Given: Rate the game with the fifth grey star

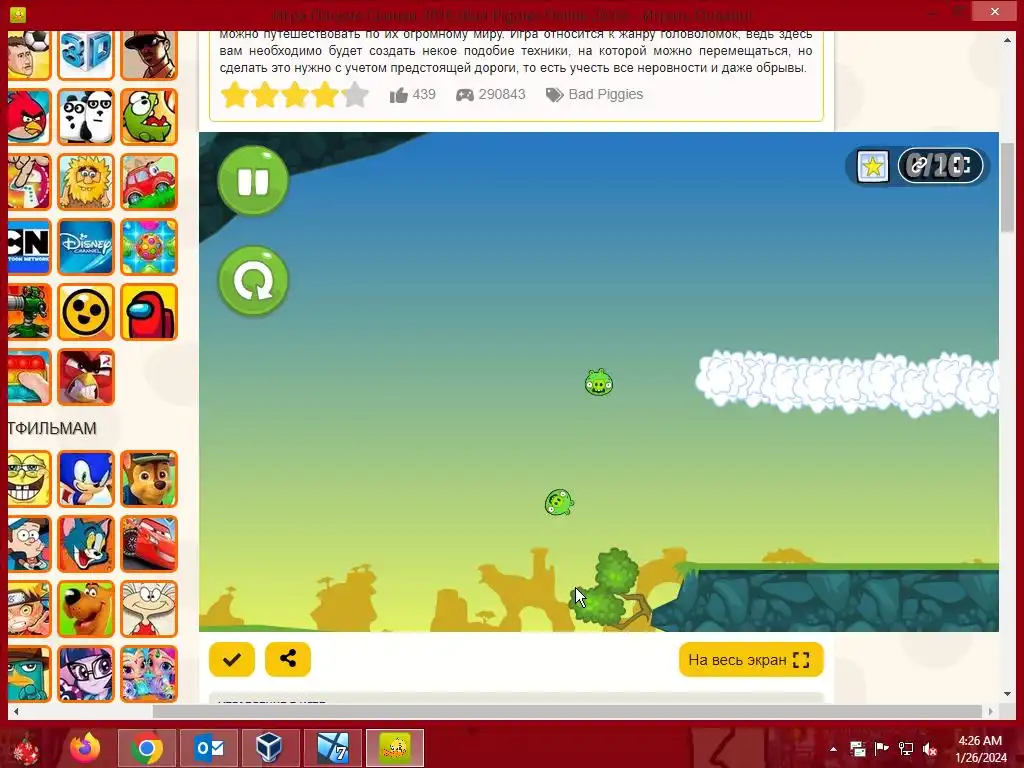Looking at the screenshot, I should tap(355, 95).
